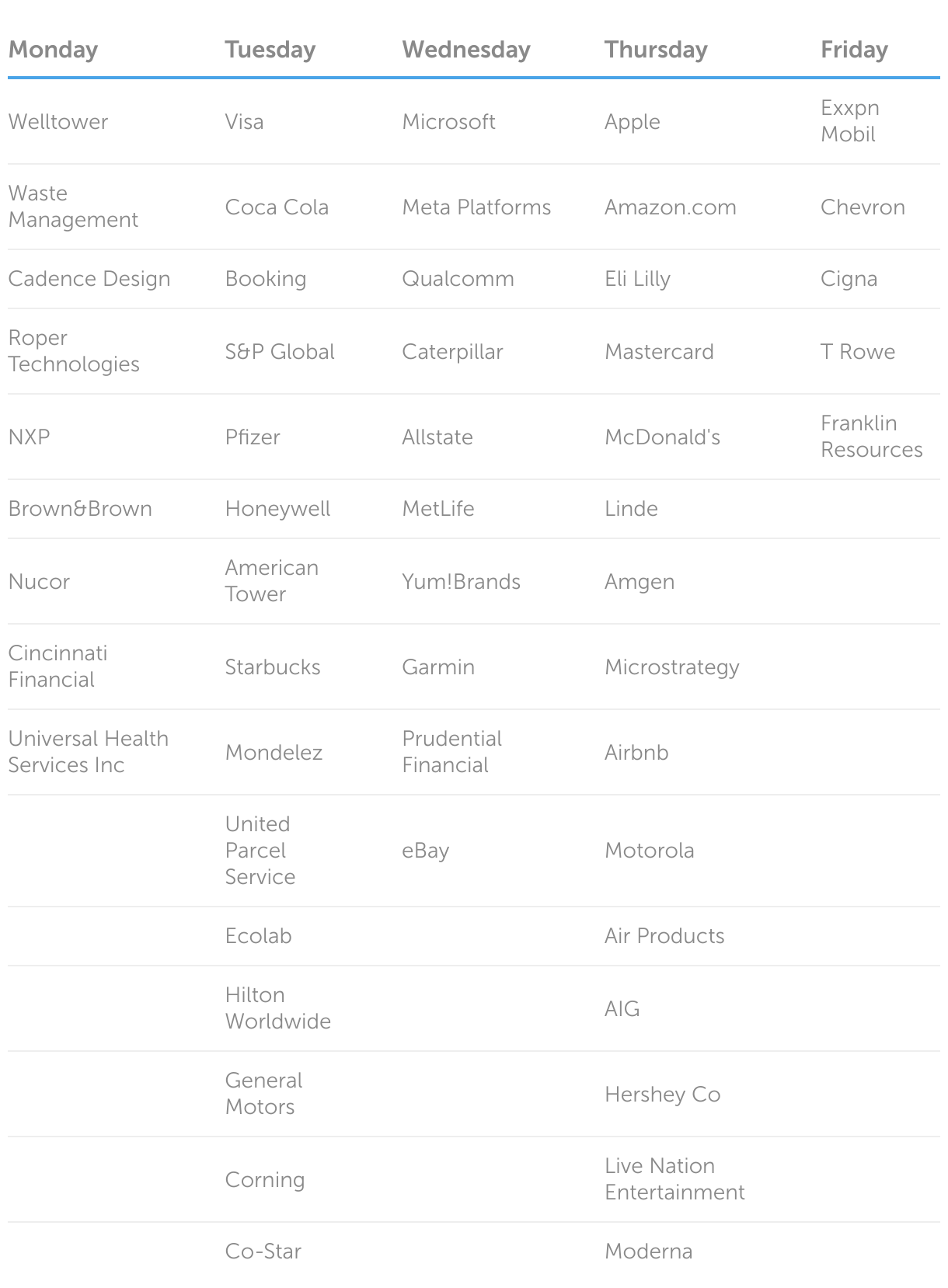
Task: Click the Monday column header
Action: (53, 50)
